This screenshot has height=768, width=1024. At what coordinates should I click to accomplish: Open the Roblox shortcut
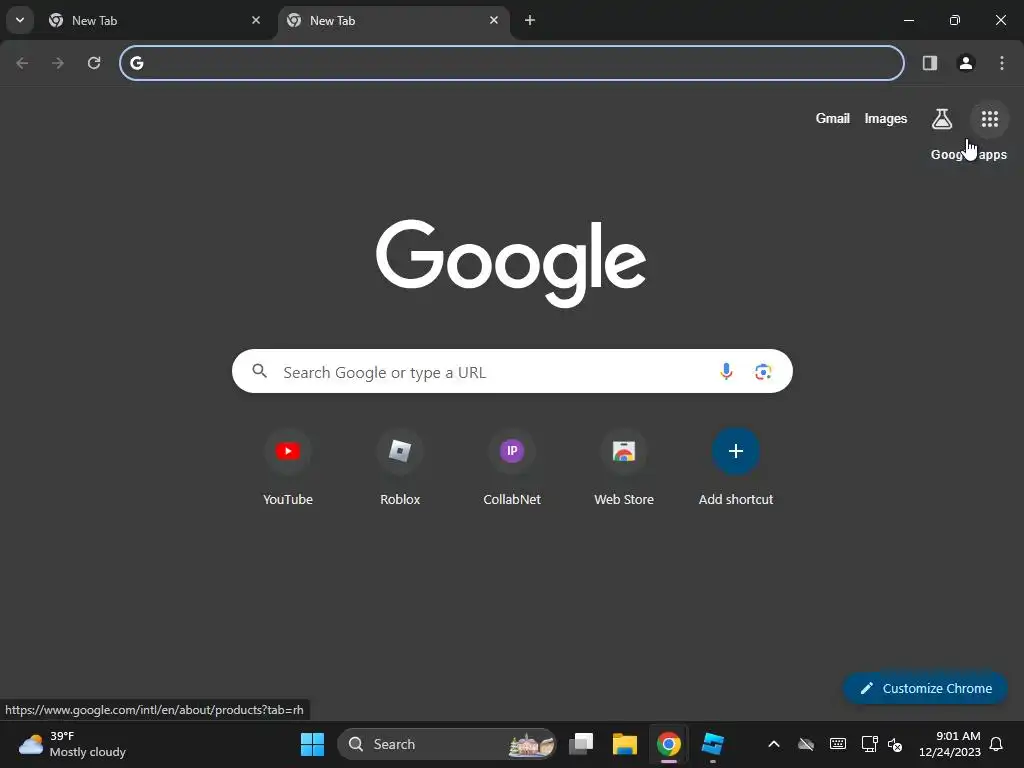pos(400,468)
